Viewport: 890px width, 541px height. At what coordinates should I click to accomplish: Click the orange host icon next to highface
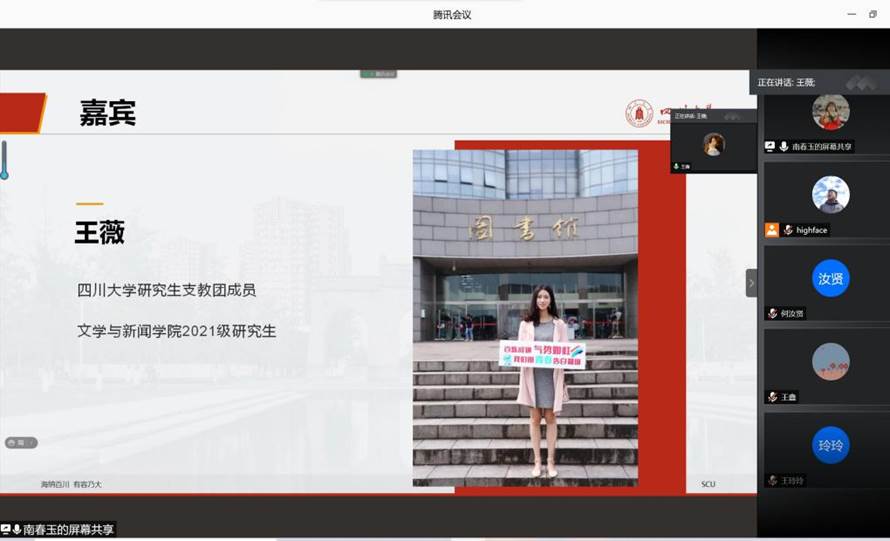click(x=771, y=230)
